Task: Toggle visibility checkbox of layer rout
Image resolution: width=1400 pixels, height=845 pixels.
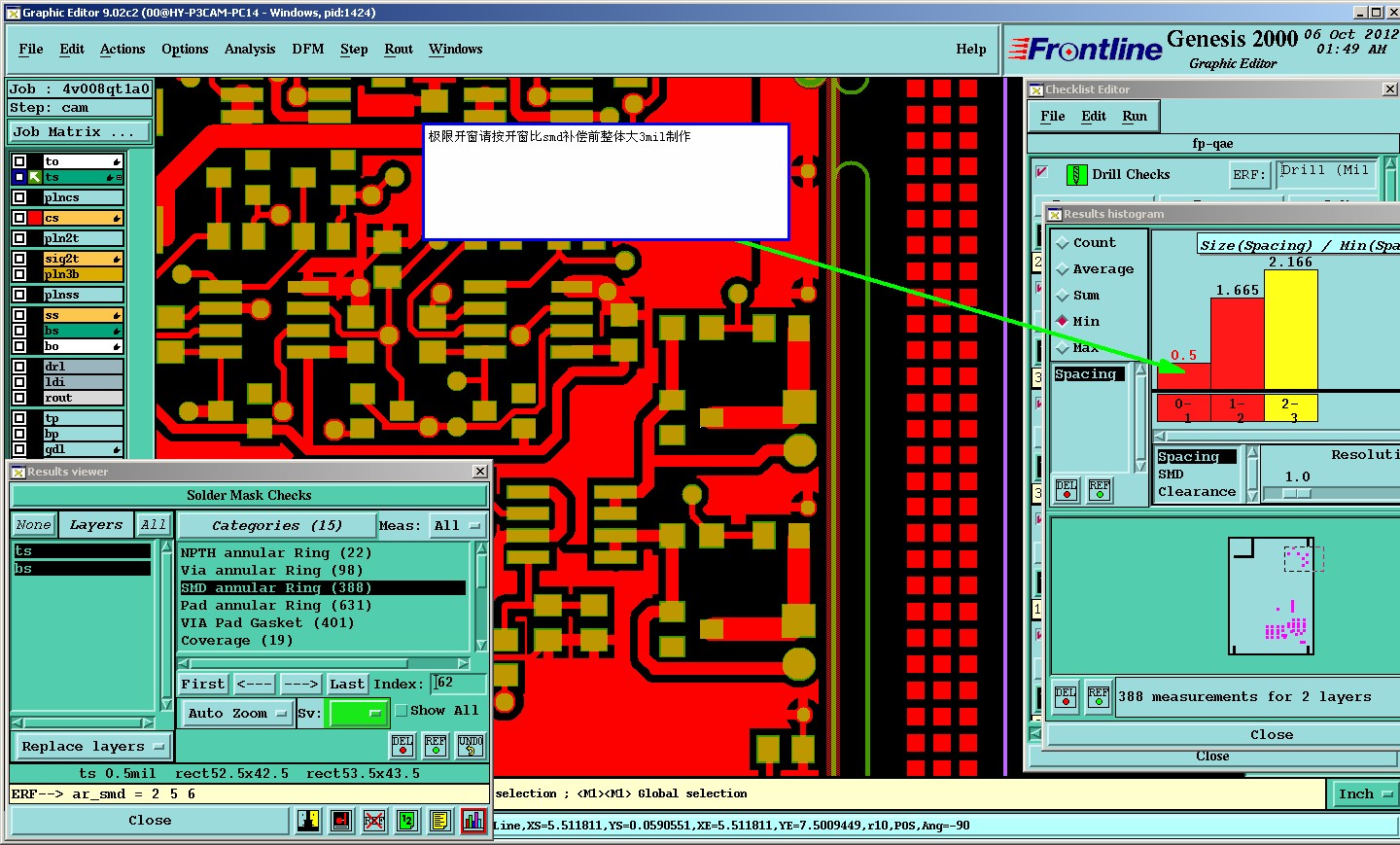Action: [19, 398]
